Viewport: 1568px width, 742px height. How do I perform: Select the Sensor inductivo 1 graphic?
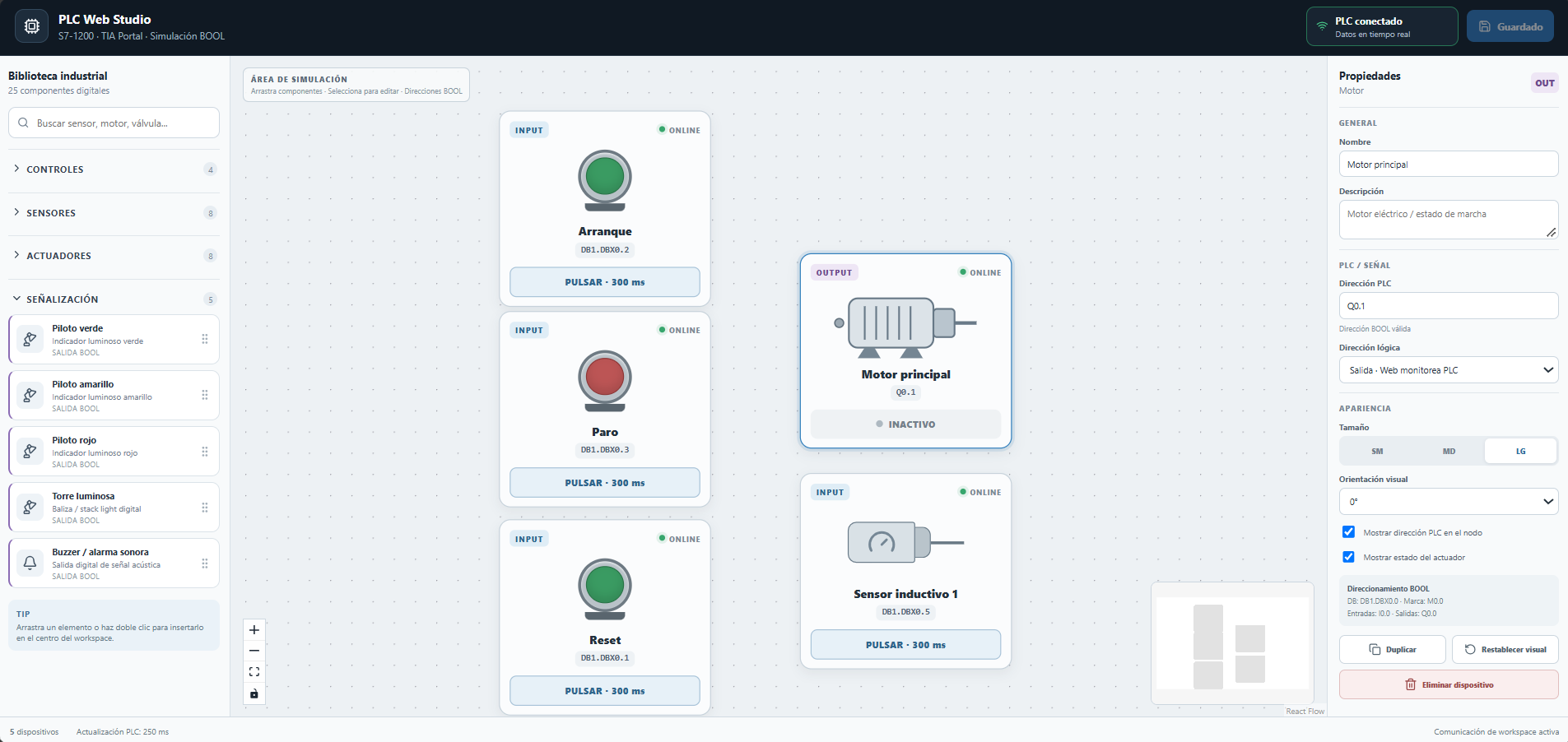(x=905, y=542)
